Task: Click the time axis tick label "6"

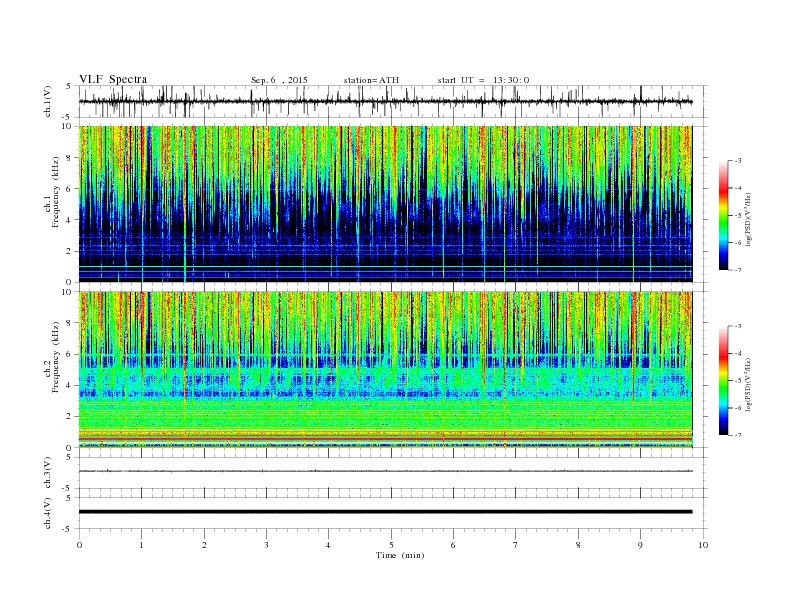Action: coord(453,545)
